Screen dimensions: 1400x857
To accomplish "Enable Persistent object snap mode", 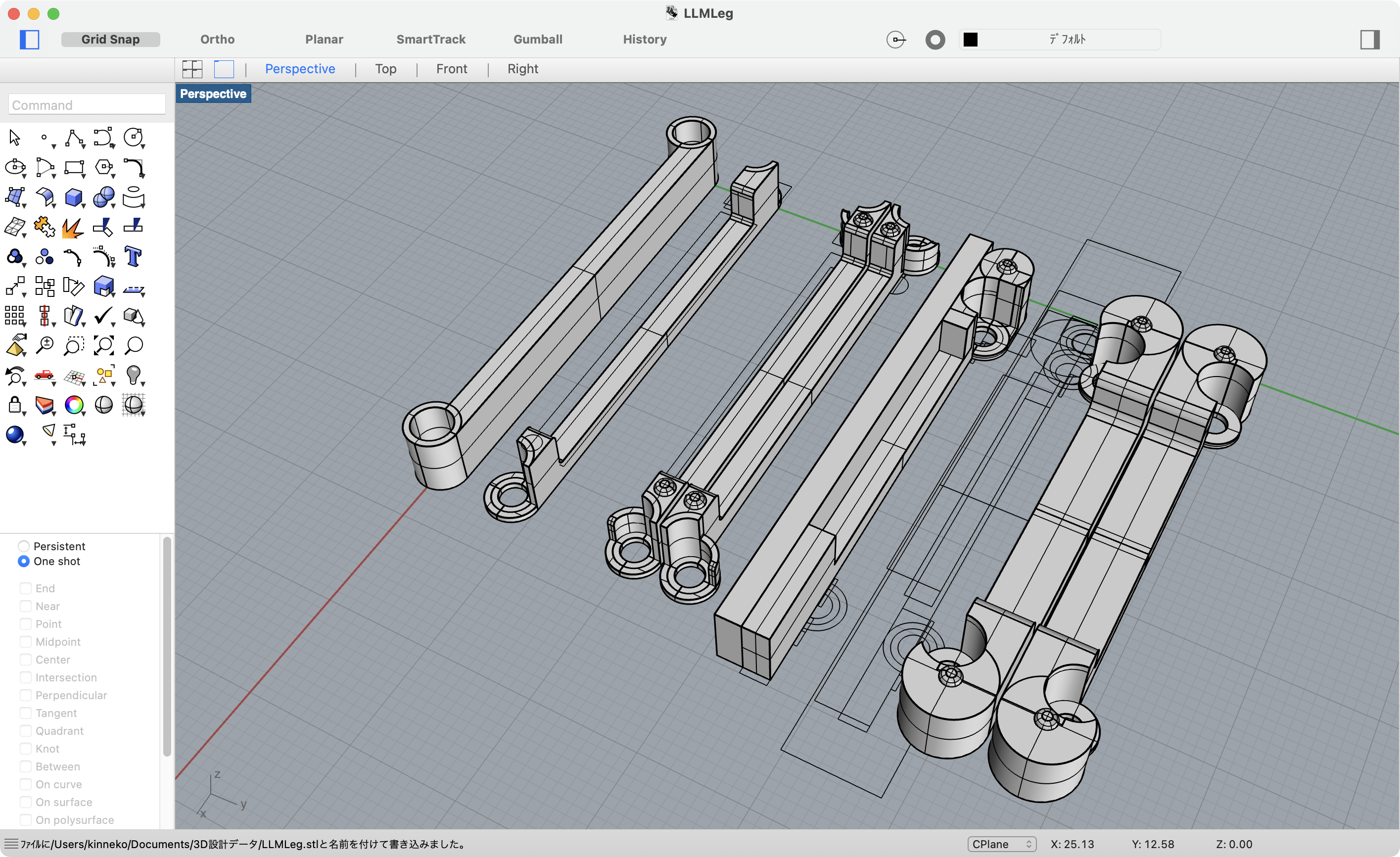I will [x=24, y=546].
